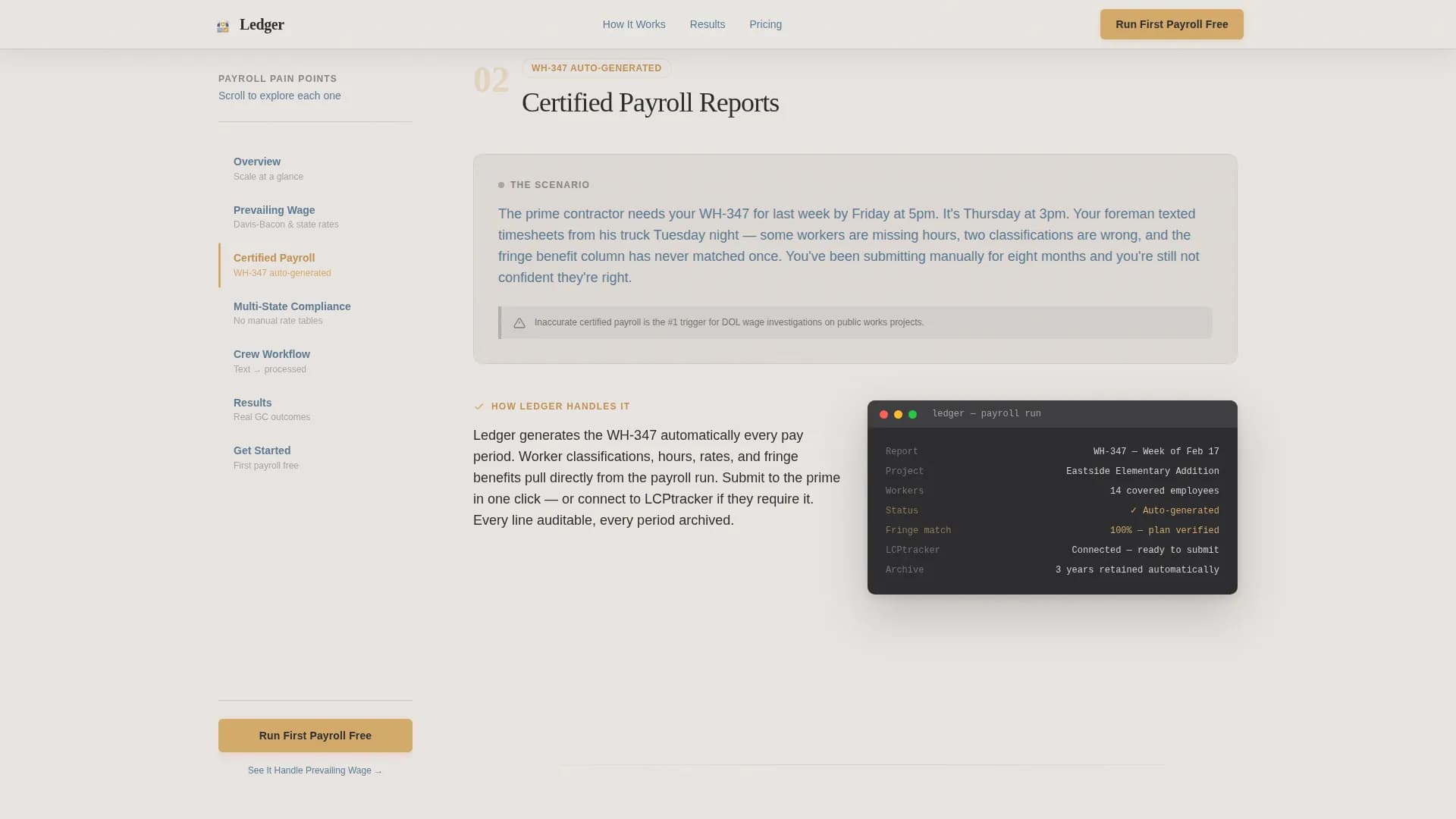Screen dimensions: 1456x819
Task: Open the Results nav link
Action: (708, 24)
